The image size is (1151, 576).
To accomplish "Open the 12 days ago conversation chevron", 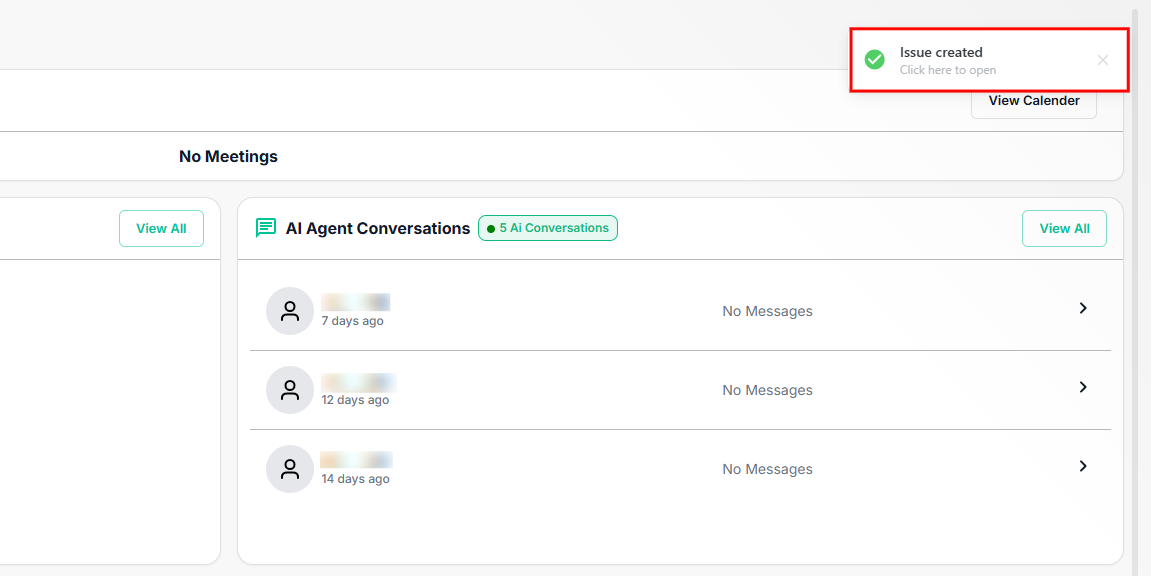I will click(x=1083, y=388).
